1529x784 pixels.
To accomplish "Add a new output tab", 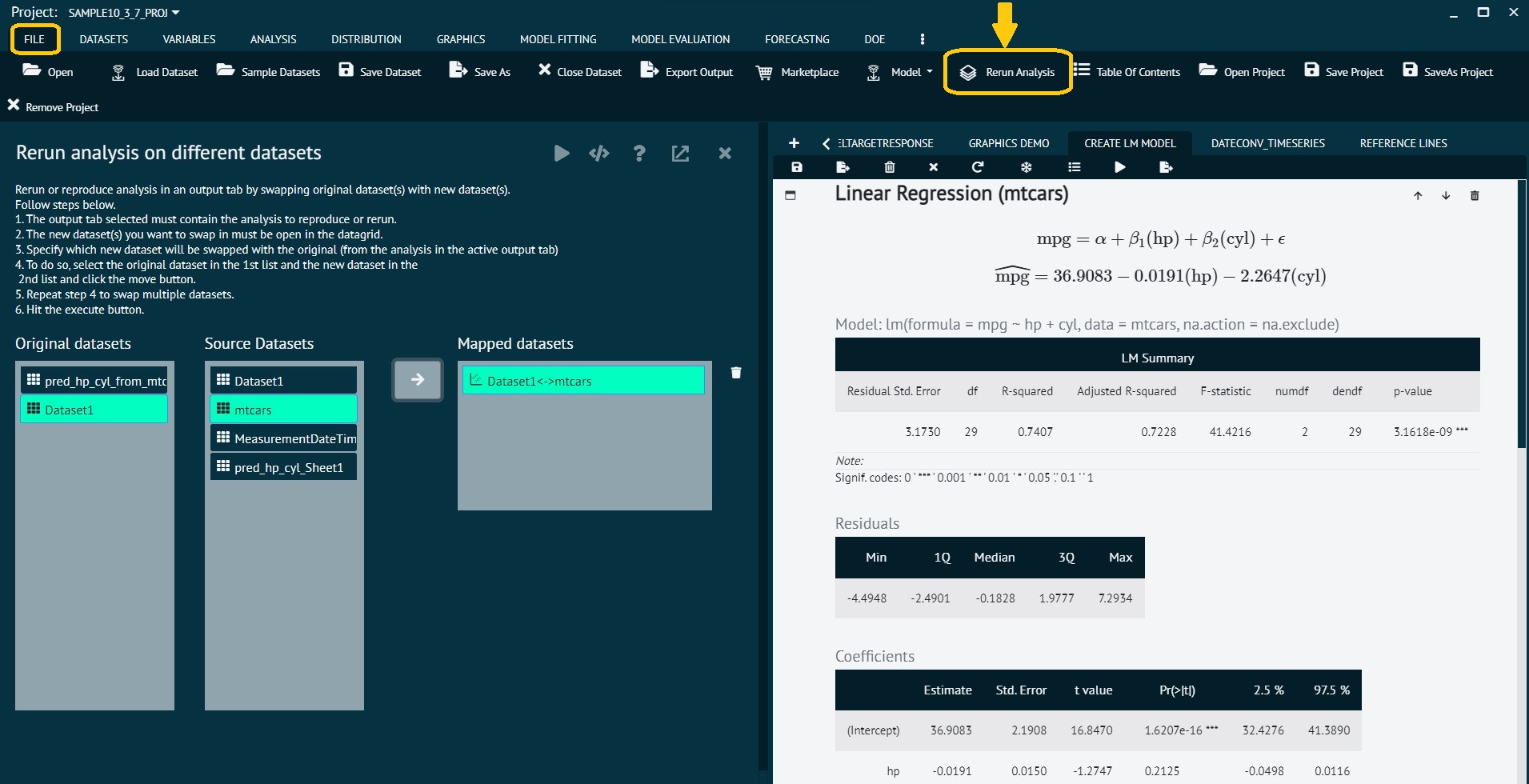I will pos(794,143).
